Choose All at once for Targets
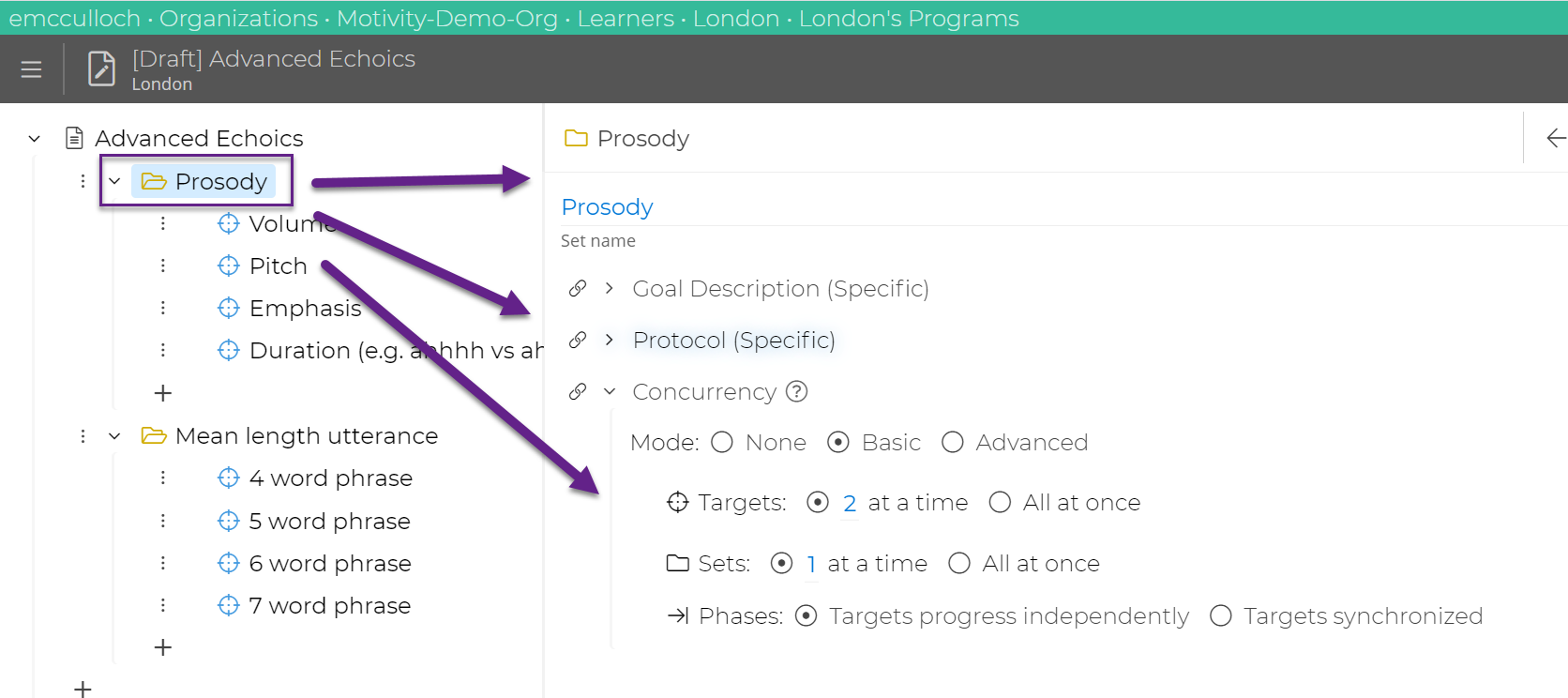The width and height of the screenshot is (1568, 698). point(1000,502)
